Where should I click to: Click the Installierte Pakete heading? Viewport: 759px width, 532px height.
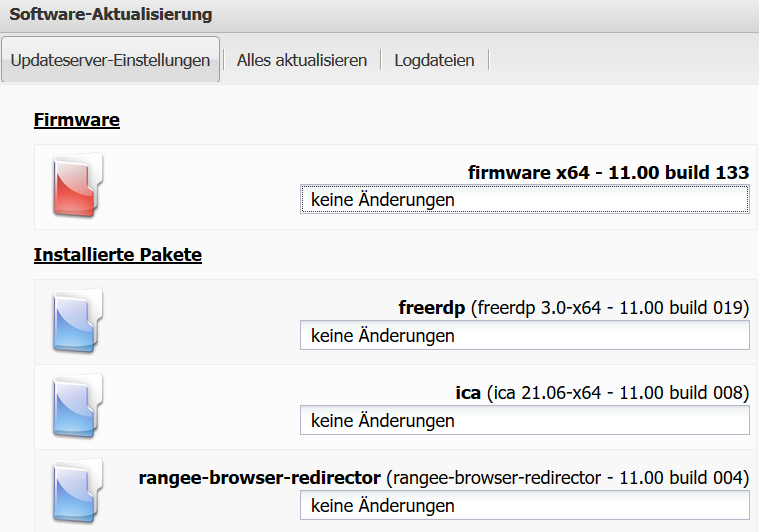pyautogui.click(x=118, y=255)
